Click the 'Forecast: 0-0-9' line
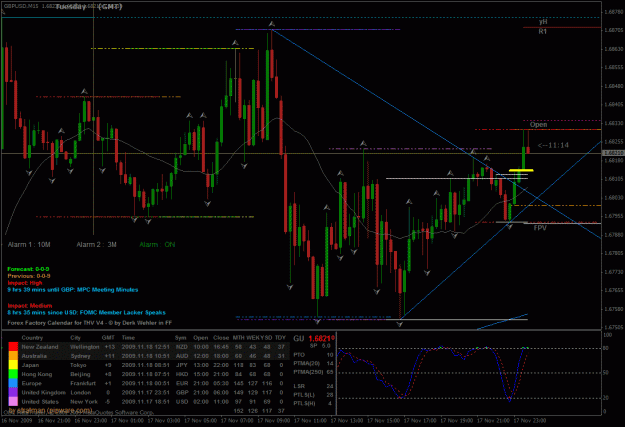The width and height of the screenshot is (625, 427). pos(28,269)
